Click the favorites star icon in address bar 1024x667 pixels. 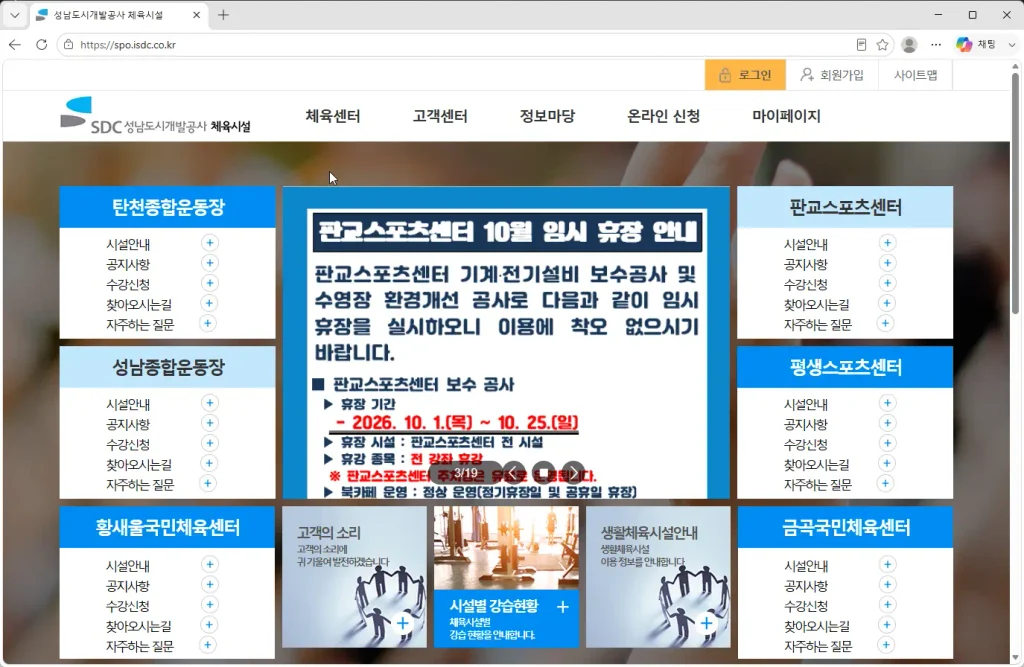882,44
